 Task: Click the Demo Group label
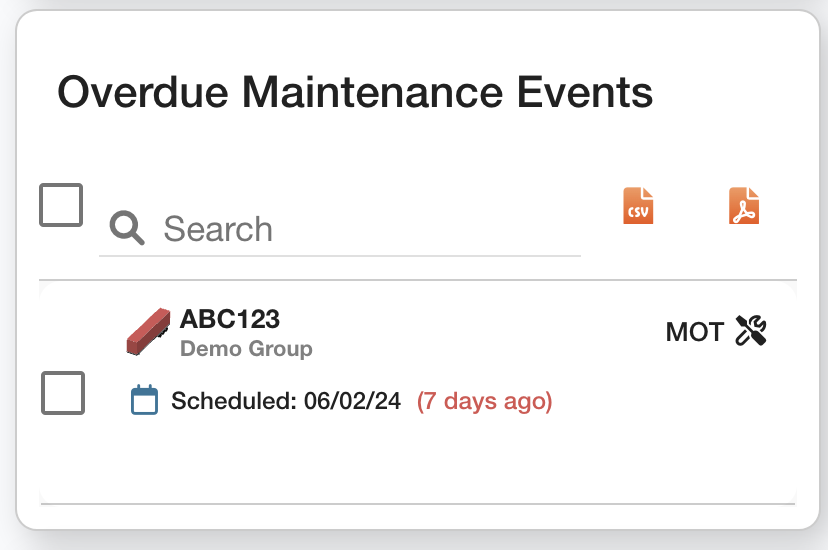[x=246, y=349]
